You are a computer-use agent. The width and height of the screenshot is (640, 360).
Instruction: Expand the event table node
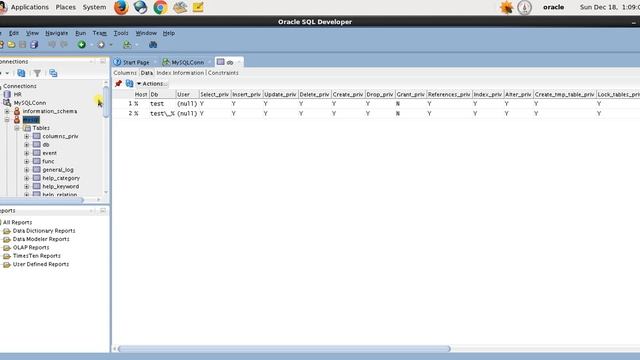coord(27,153)
